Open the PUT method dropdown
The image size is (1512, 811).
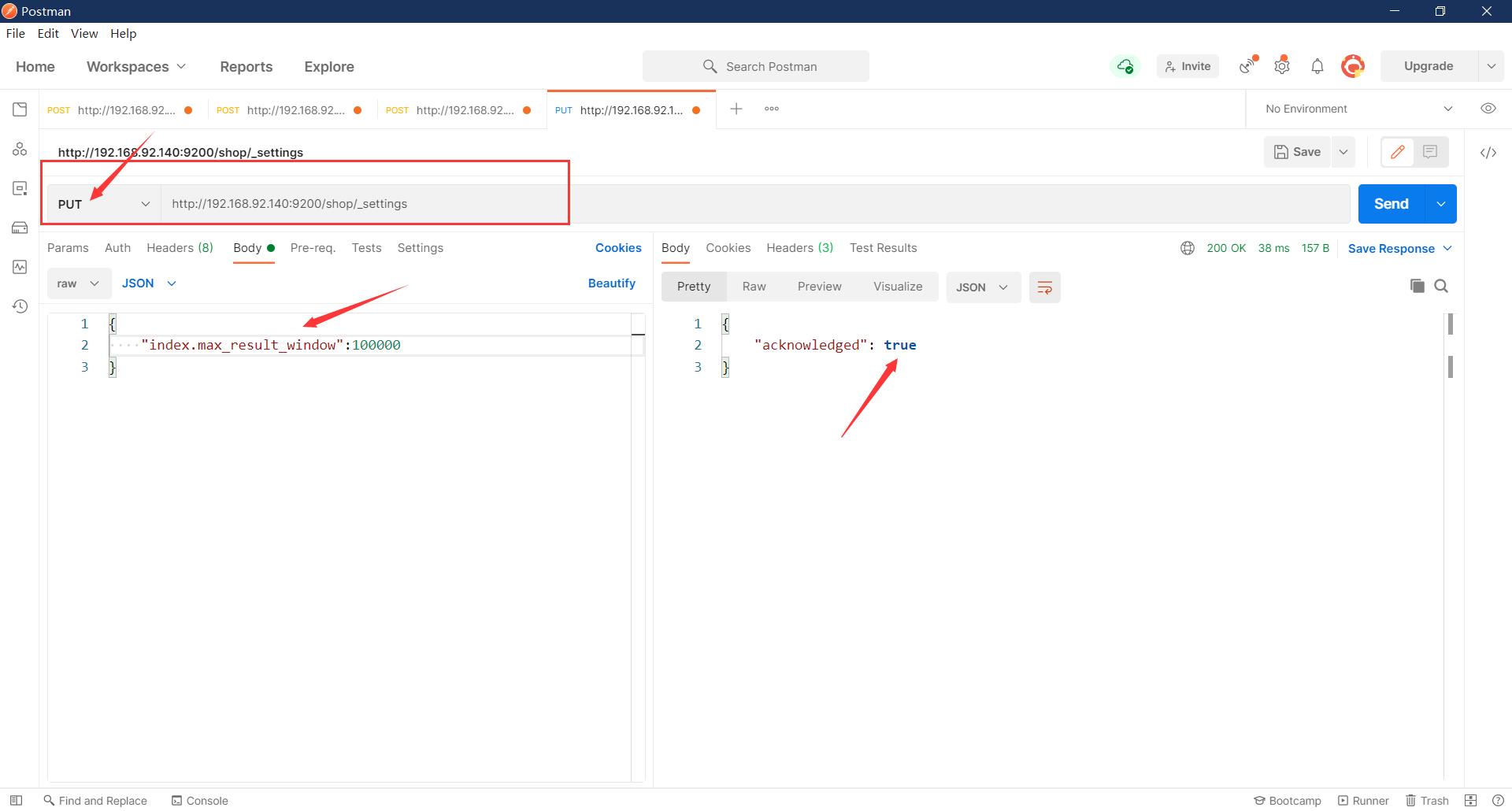coord(104,204)
